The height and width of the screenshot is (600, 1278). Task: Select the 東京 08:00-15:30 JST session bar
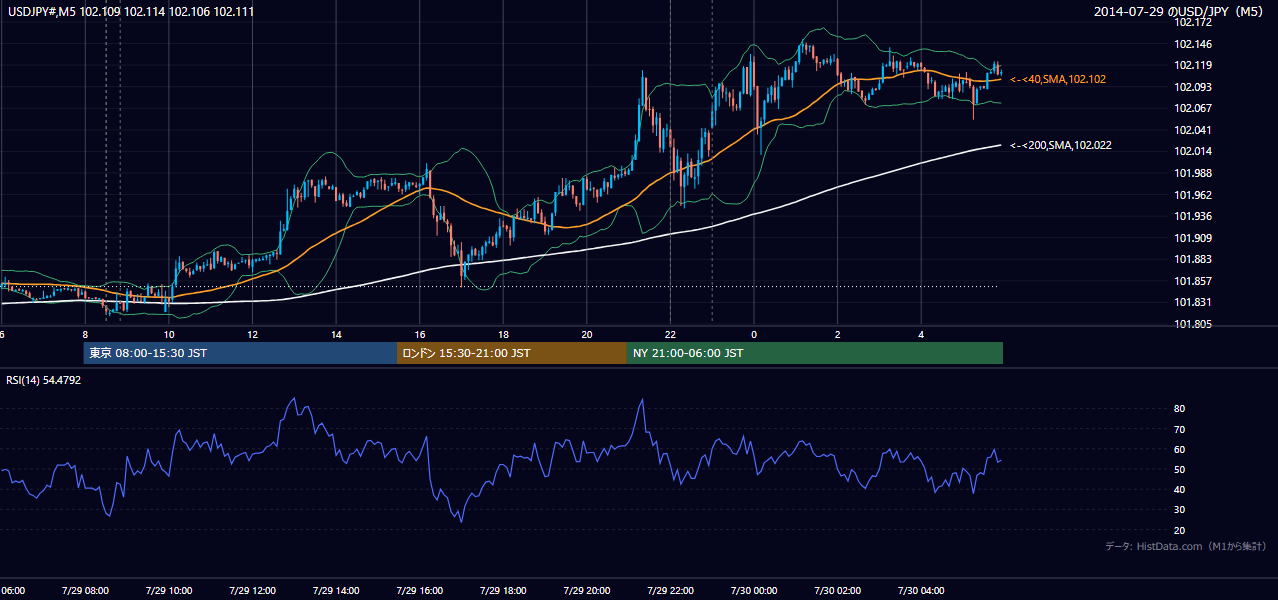pos(240,353)
